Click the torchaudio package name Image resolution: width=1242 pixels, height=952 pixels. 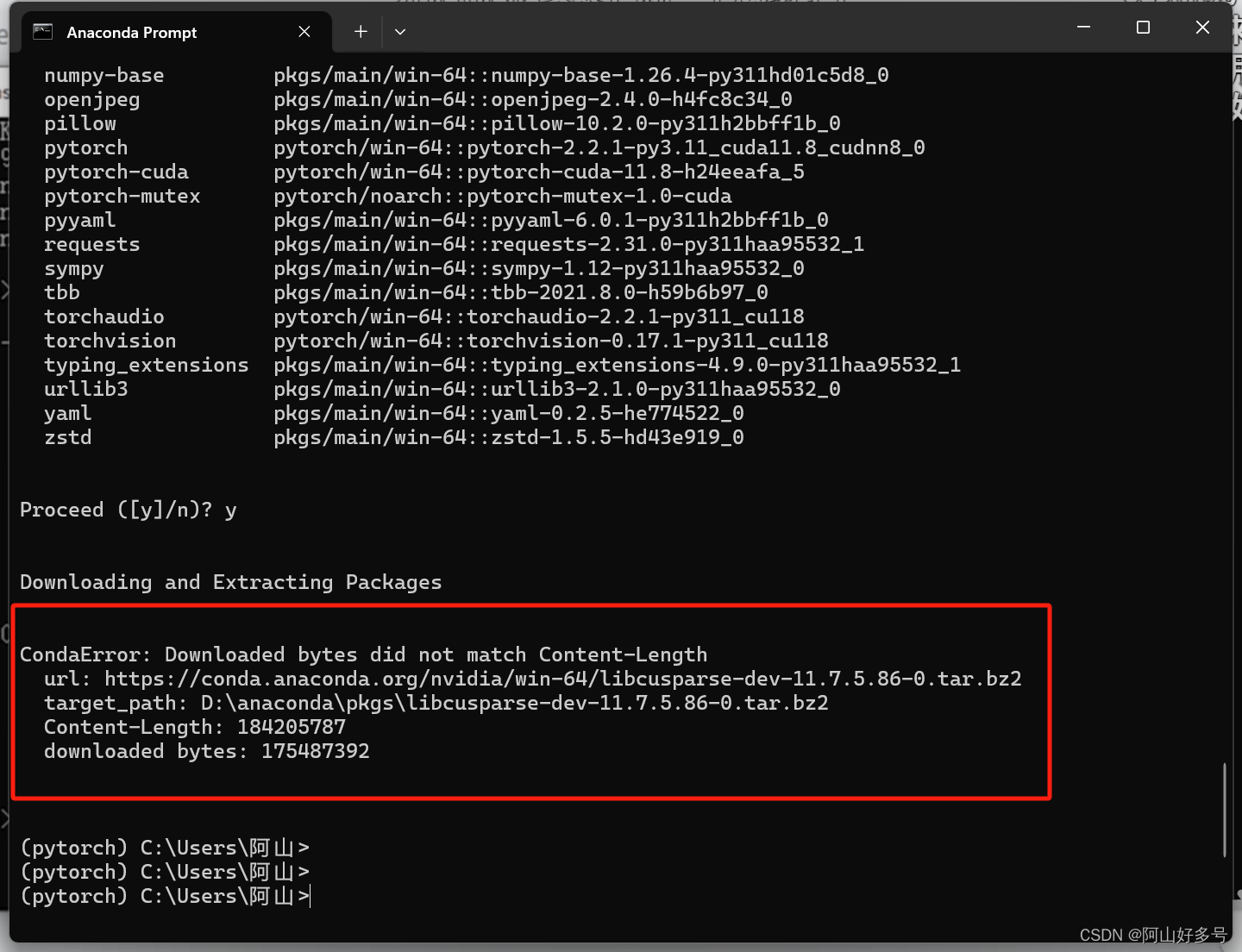tap(103, 316)
